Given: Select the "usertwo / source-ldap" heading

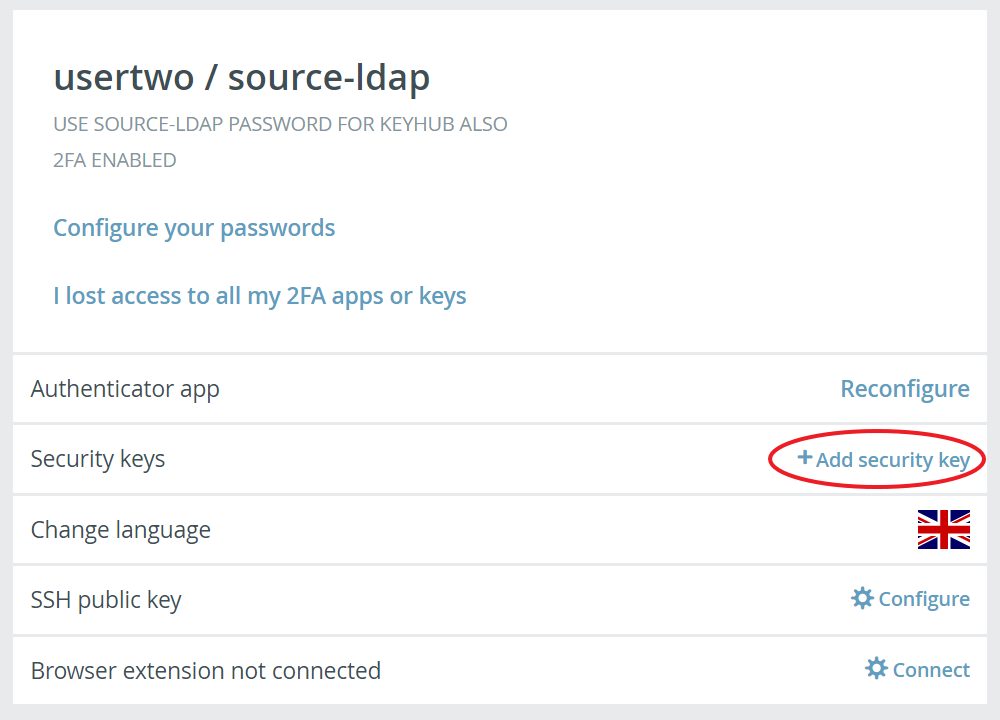Looking at the screenshot, I should tap(242, 78).
